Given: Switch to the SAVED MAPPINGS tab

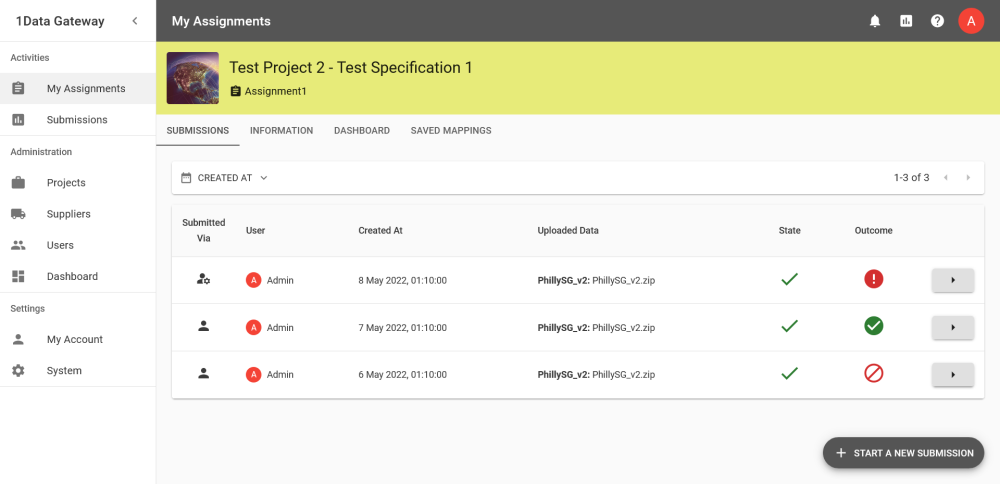Looking at the screenshot, I should (x=451, y=131).
